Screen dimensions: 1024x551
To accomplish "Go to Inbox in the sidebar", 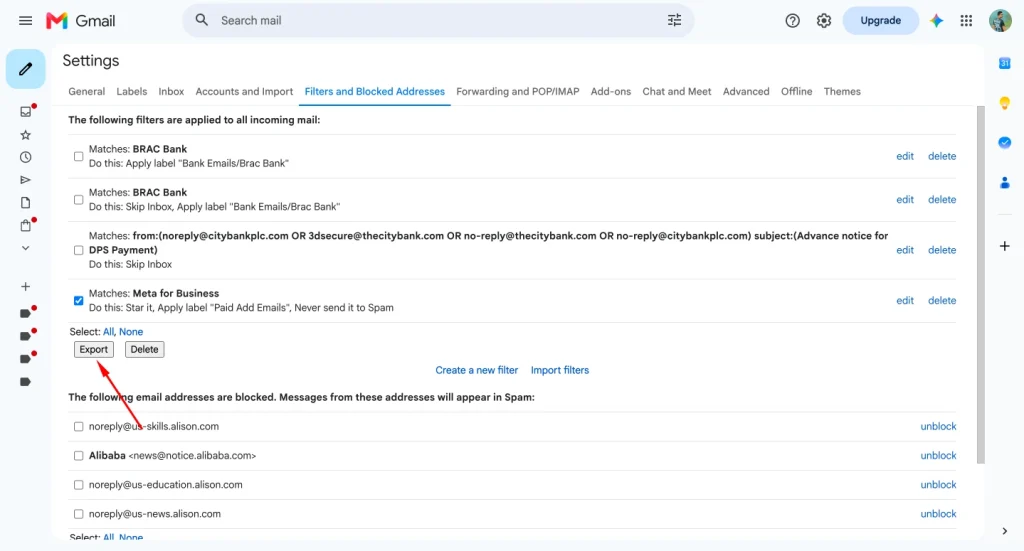I will 25,112.
